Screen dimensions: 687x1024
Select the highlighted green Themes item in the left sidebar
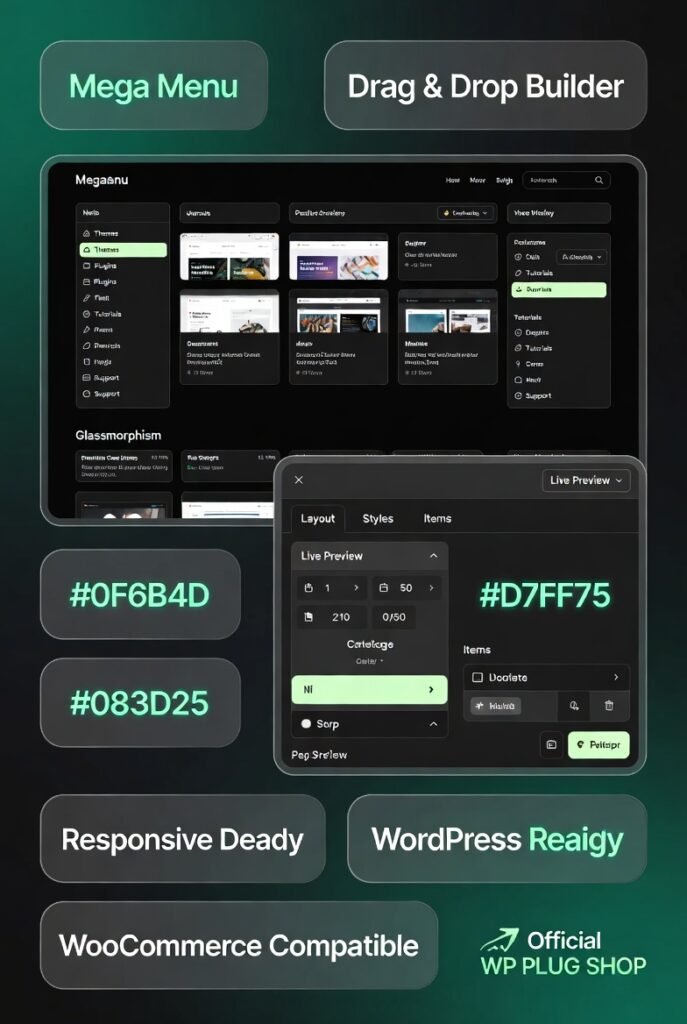(123, 249)
